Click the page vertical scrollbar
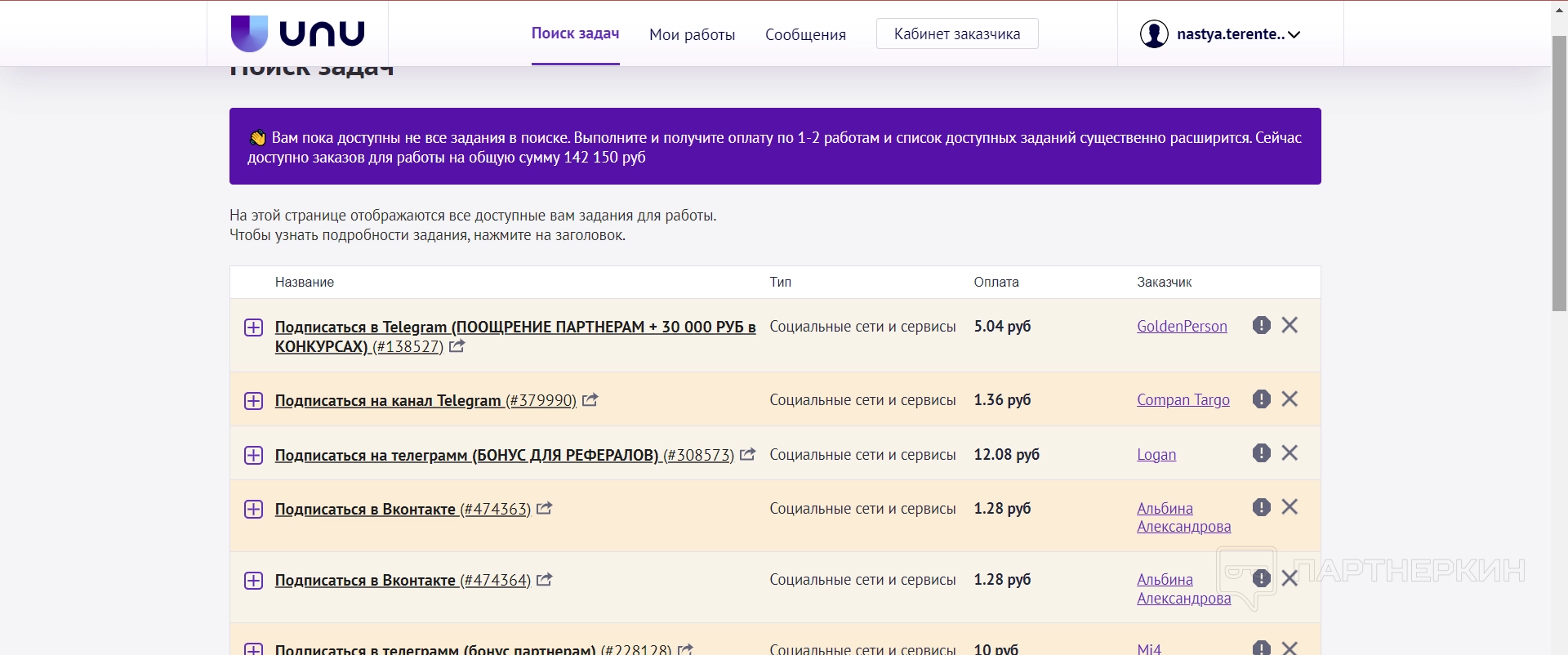 point(1559,173)
